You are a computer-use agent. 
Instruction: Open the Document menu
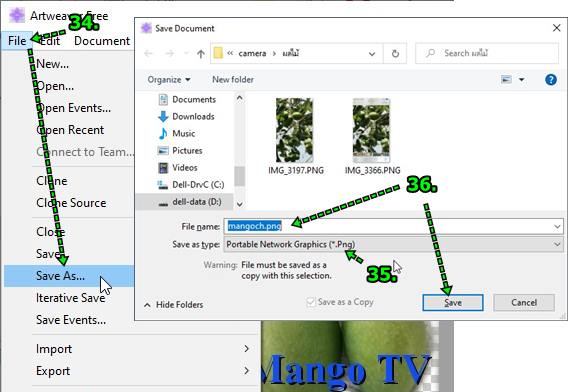point(102,41)
